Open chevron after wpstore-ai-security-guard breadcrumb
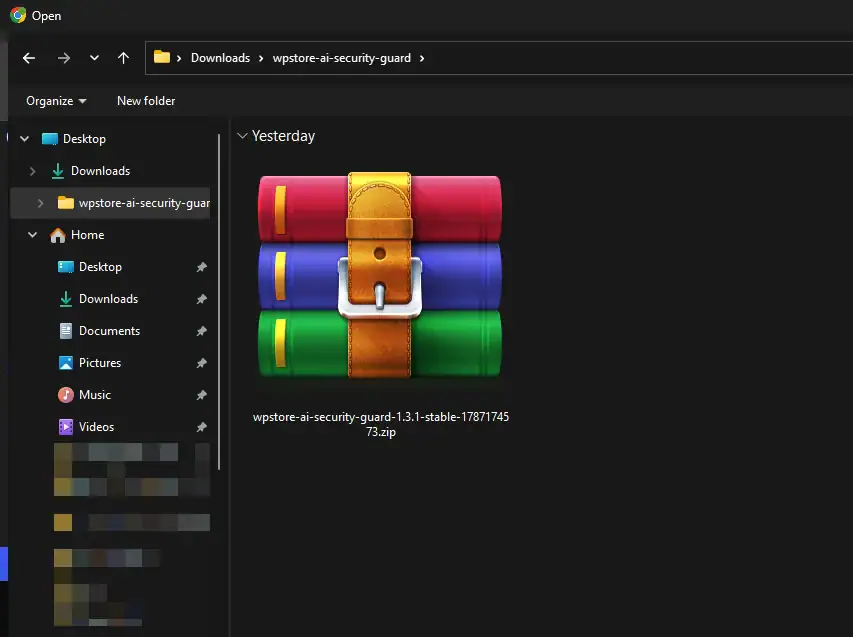 point(422,58)
